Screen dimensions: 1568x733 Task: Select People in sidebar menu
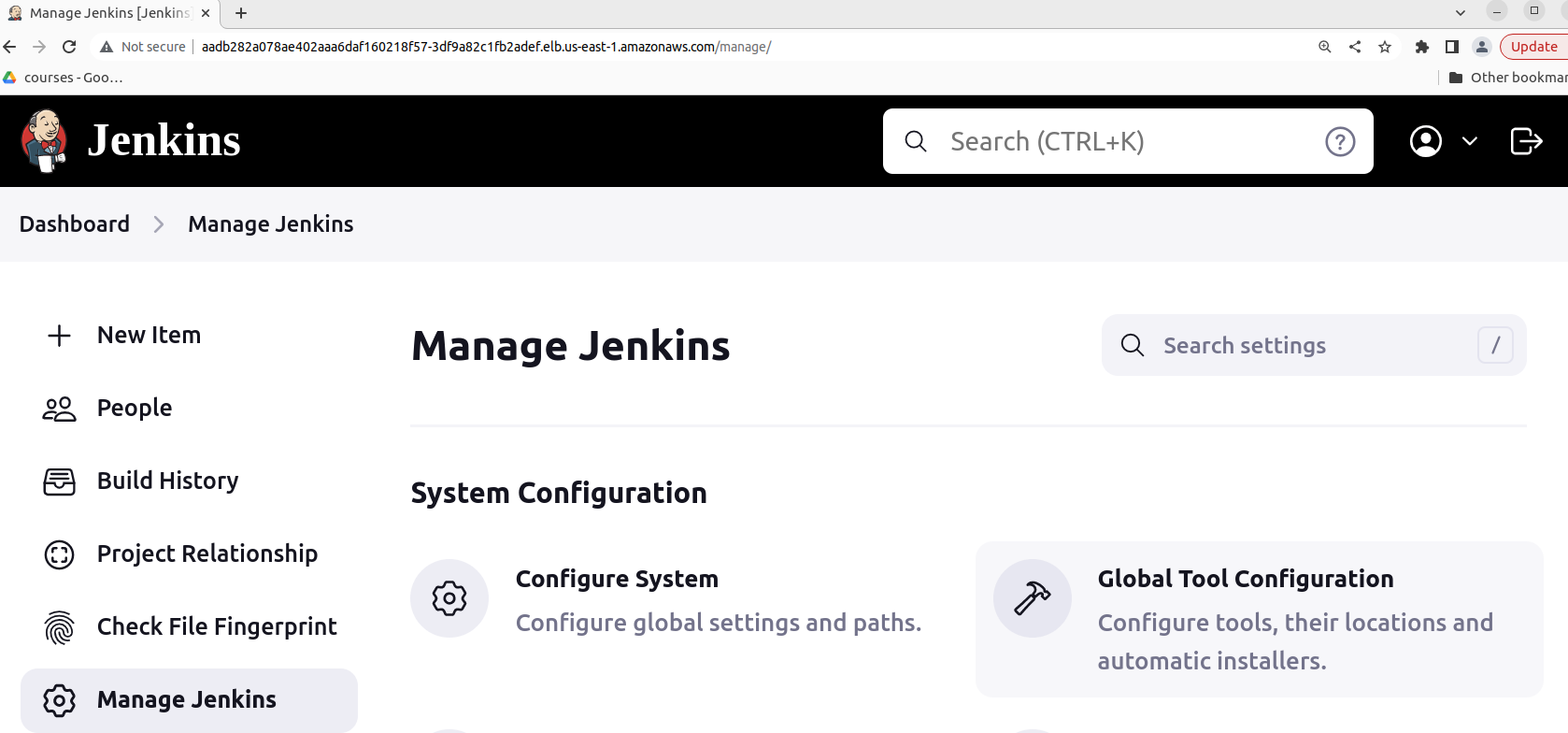pos(189,408)
